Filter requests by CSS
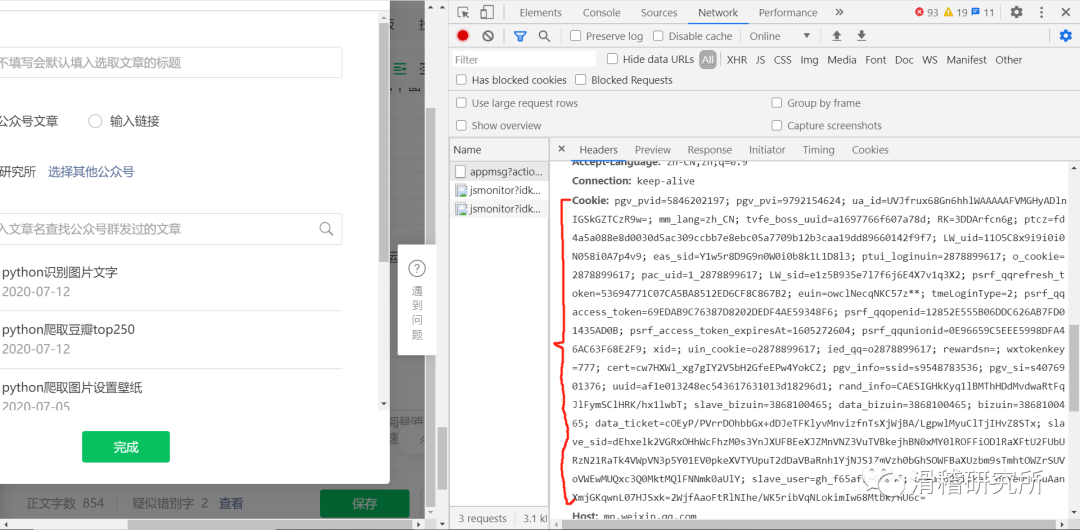Screen dimensions: 1080x530 [x=782, y=60]
